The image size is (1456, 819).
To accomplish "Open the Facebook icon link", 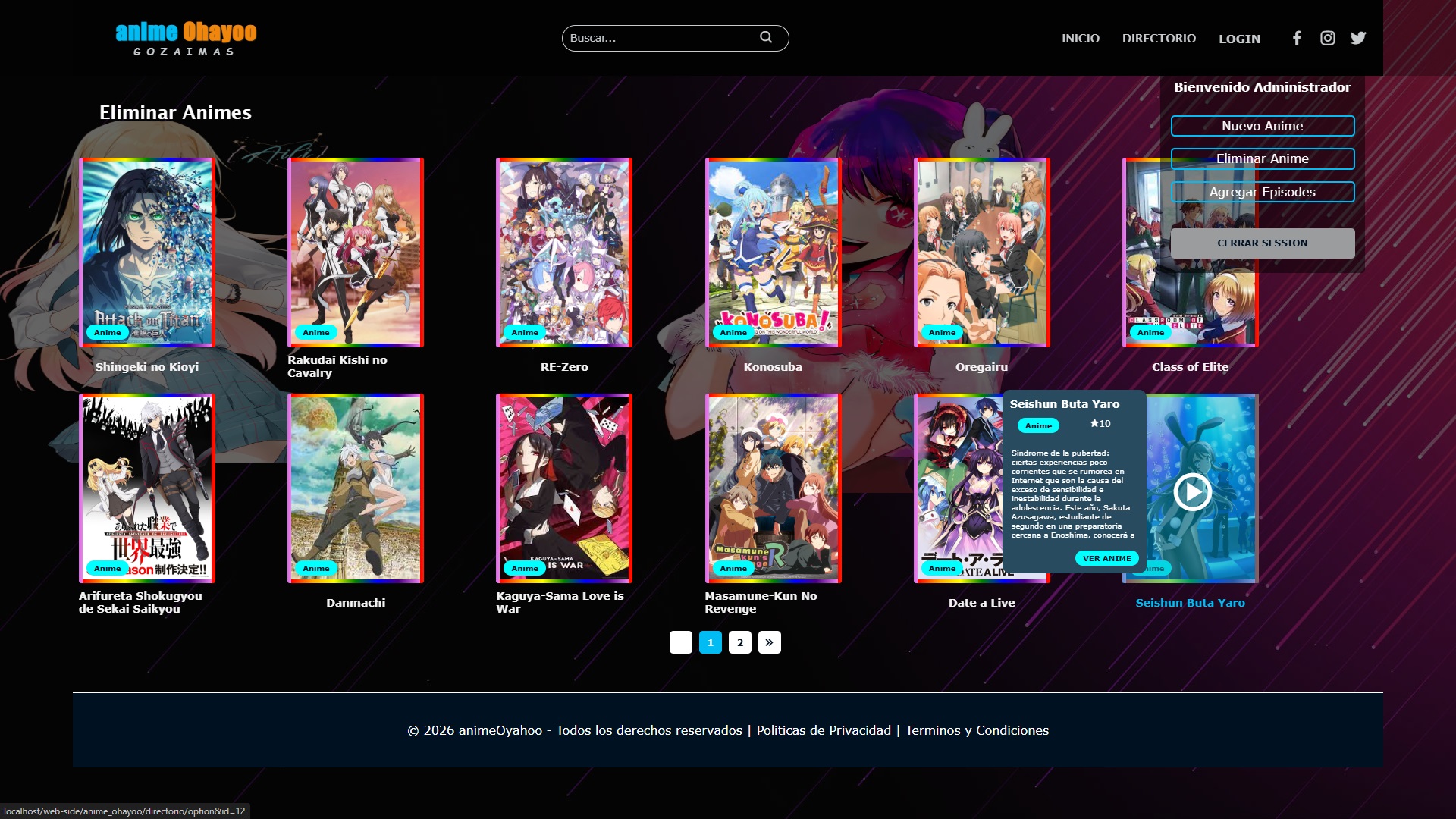I will tap(1297, 38).
